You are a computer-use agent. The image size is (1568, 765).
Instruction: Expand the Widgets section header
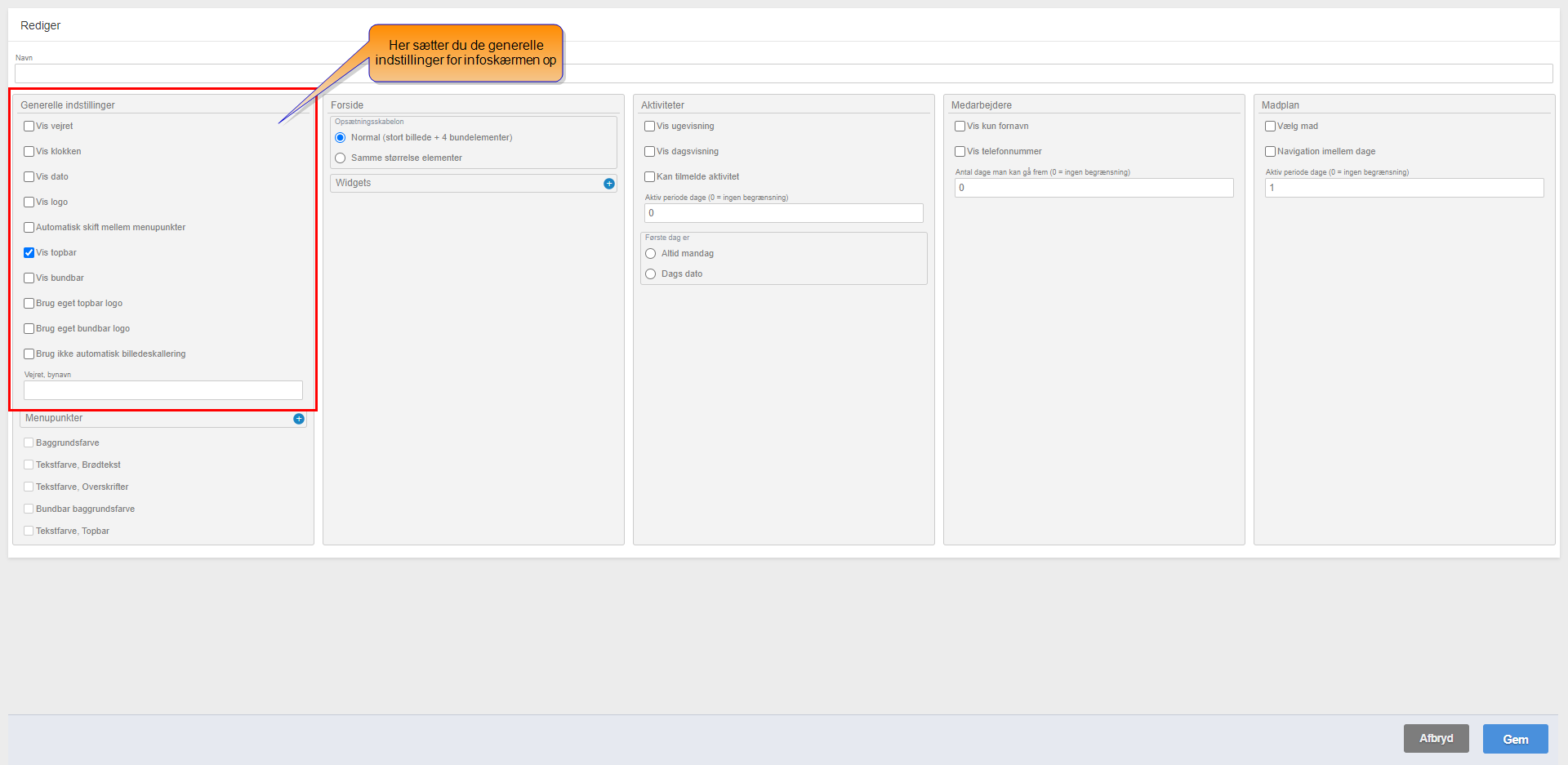465,183
